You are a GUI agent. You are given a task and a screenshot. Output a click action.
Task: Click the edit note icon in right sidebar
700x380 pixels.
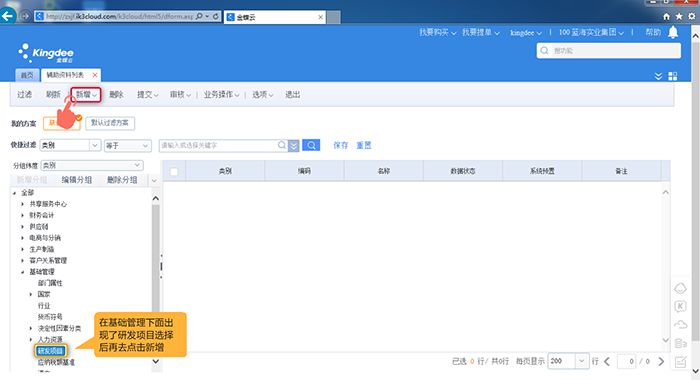(x=680, y=362)
